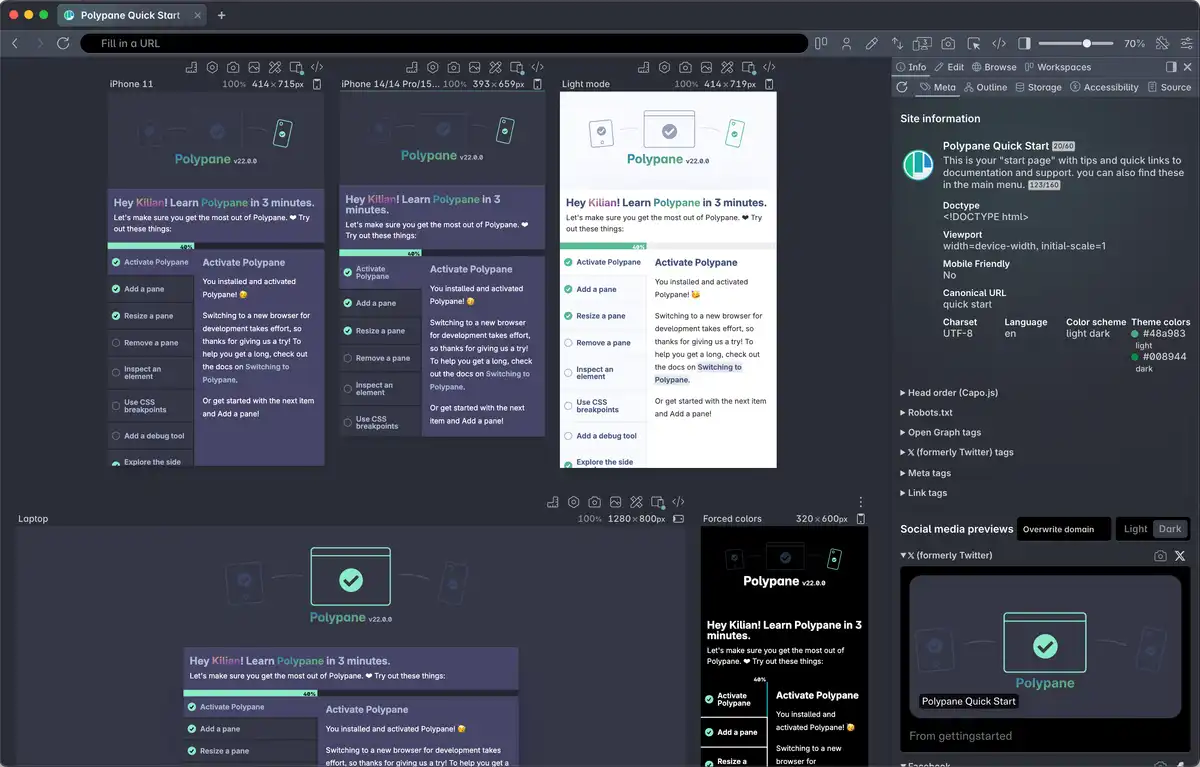The image size is (1200, 767).
Task: Click the 'Fill in a URL' address field
Action: [x=443, y=44]
